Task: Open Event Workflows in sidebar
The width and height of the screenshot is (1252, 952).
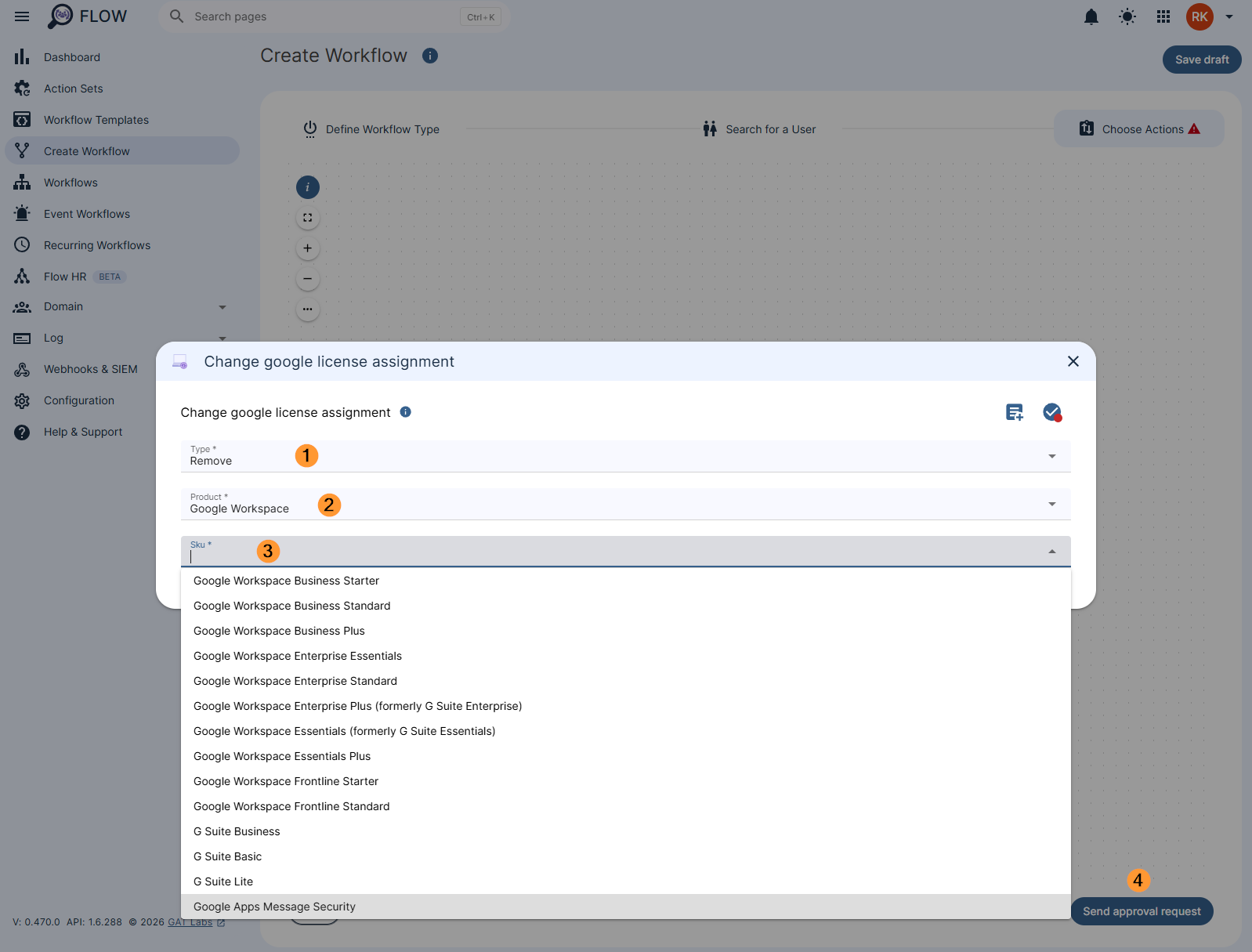Action: [x=122, y=214]
